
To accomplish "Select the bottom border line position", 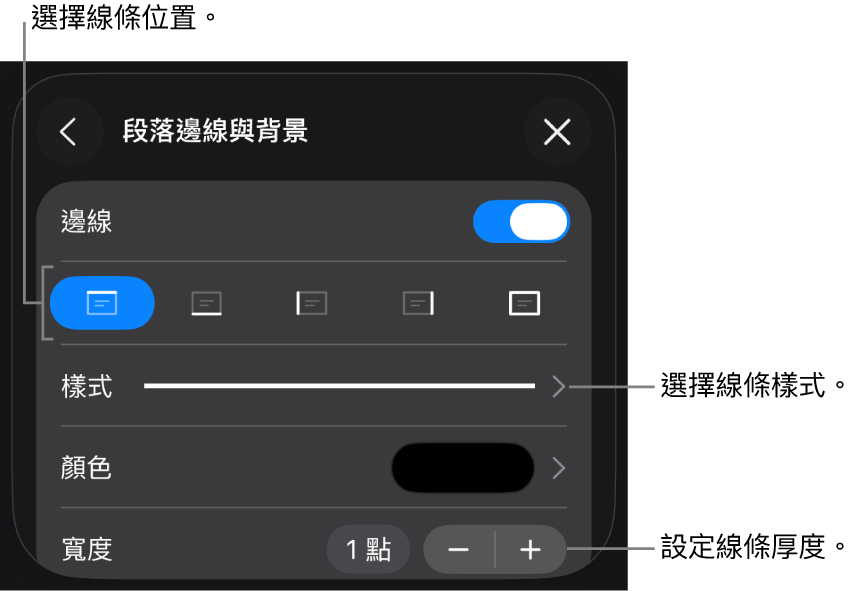I will pyautogui.click(x=207, y=303).
